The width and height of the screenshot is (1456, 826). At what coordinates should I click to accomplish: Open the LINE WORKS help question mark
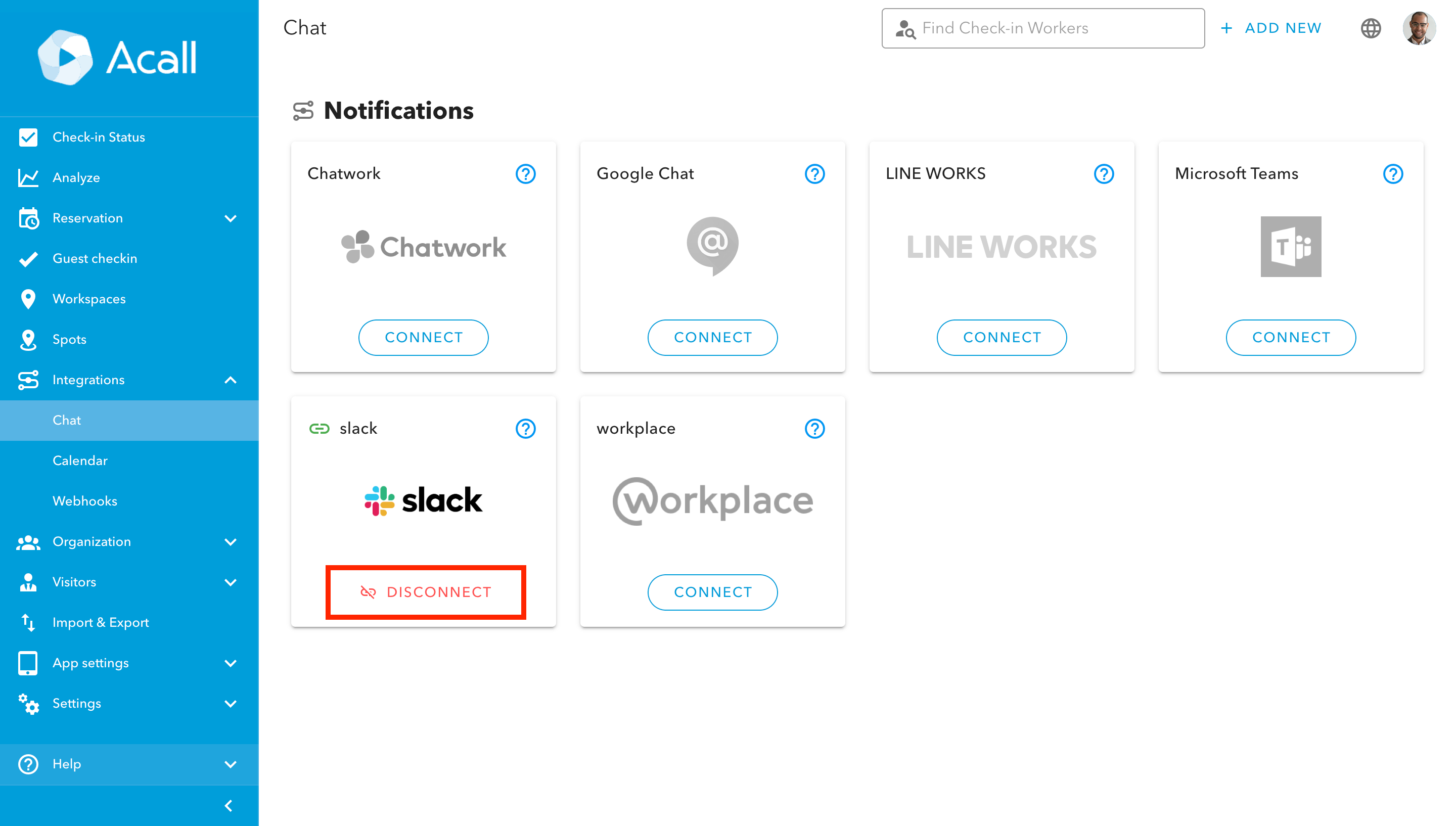pyautogui.click(x=1103, y=173)
